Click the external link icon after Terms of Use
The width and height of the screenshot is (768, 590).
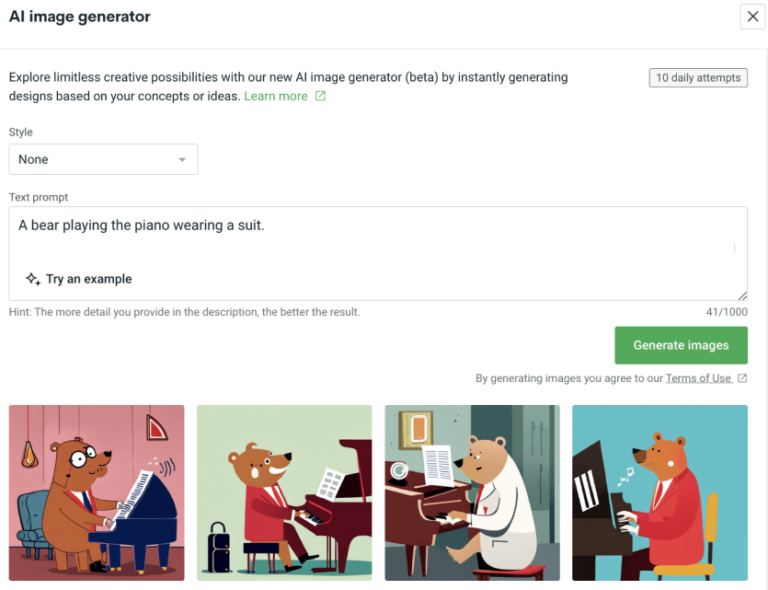[x=742, y=378]
